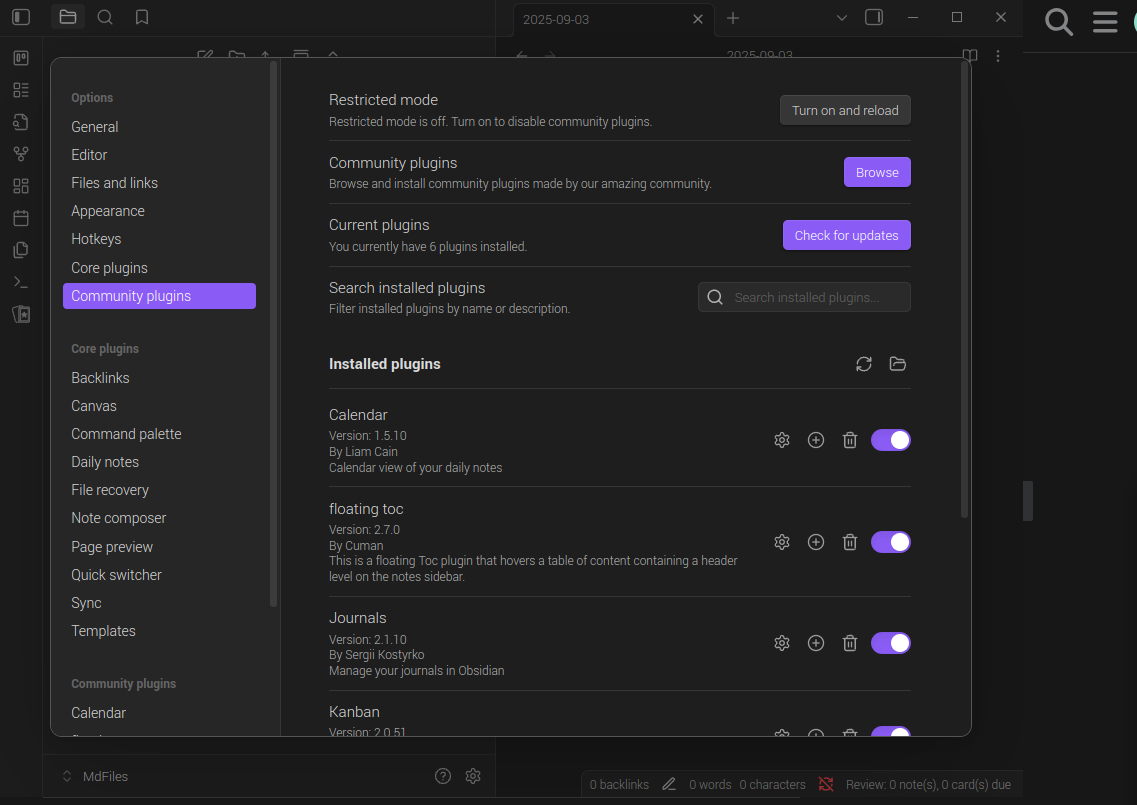The height and width of the screenshot is (805, 1137).
Task: Click the Check for updates button
Action: 846,235
